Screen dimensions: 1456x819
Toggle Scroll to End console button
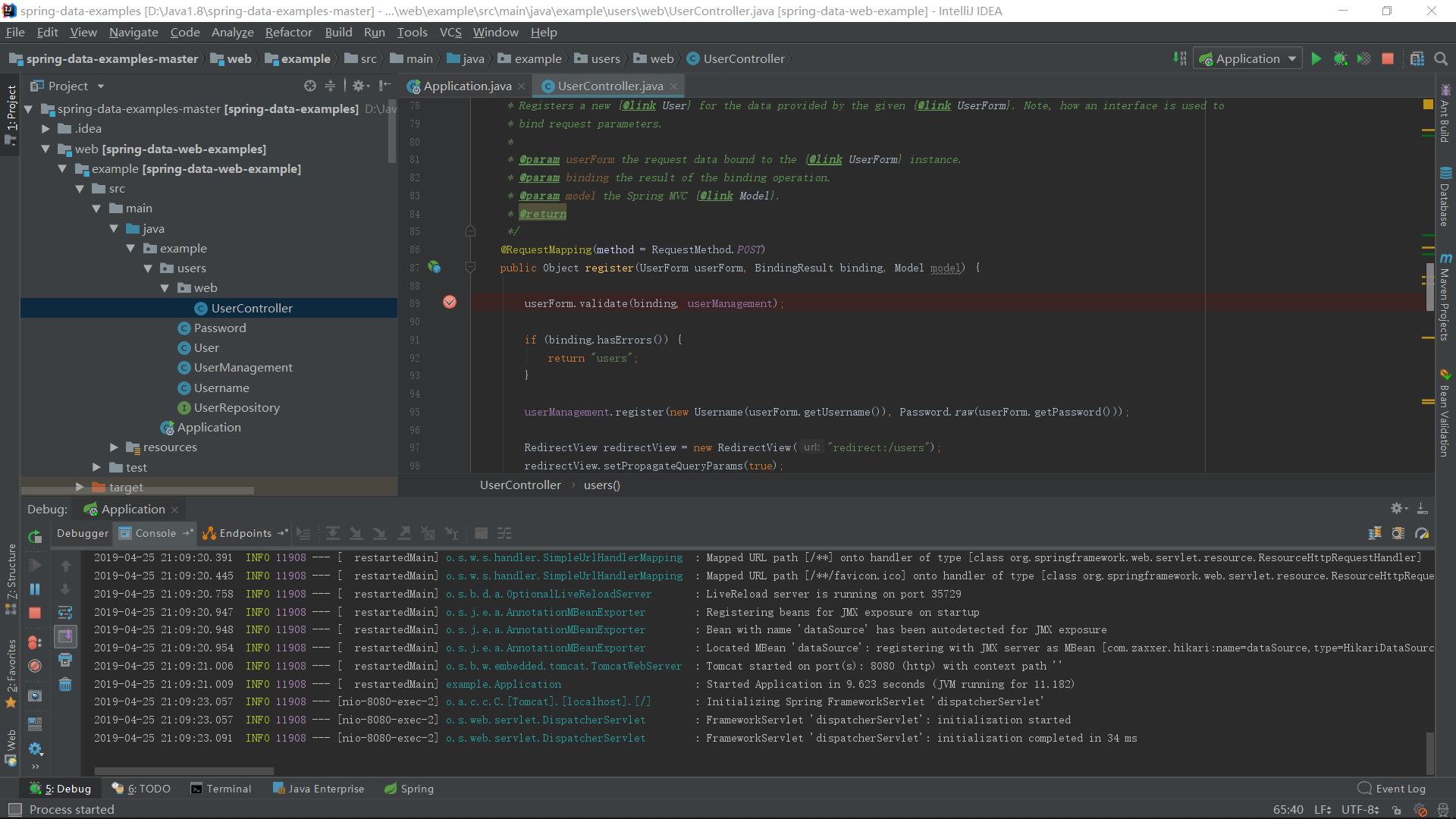(65, 635)
